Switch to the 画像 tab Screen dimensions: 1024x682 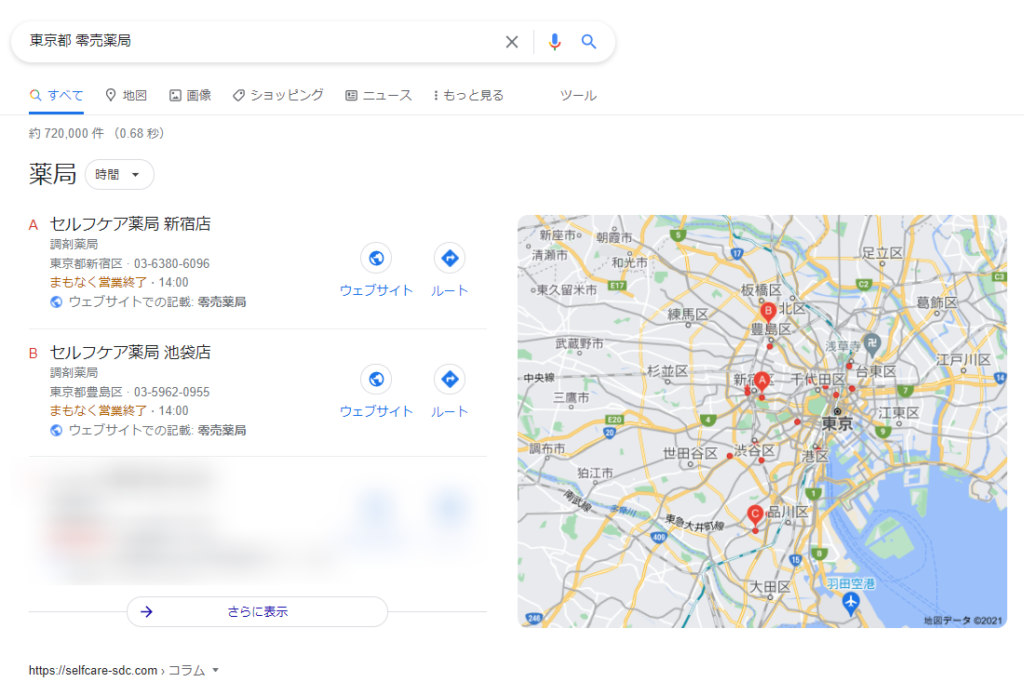(x=190, y=95)
